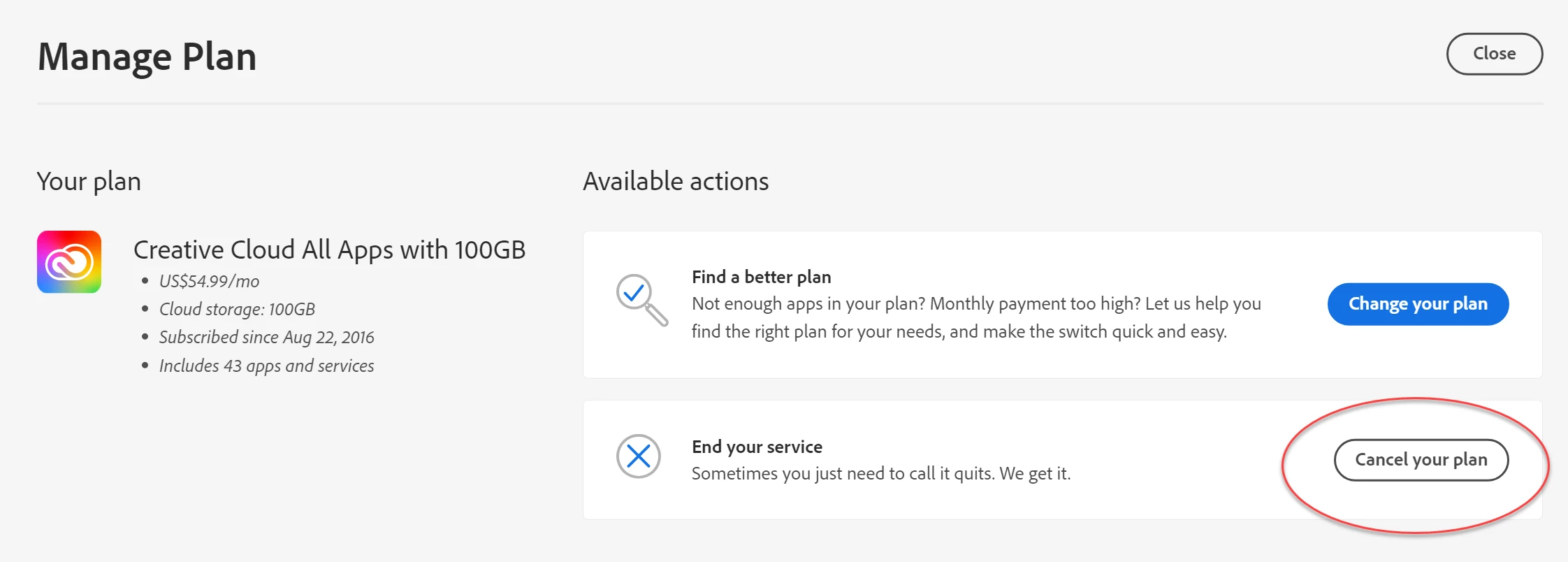Close the Manage Plan dialog
This screenshot has height=562, width=1568.
[1494, 54]
